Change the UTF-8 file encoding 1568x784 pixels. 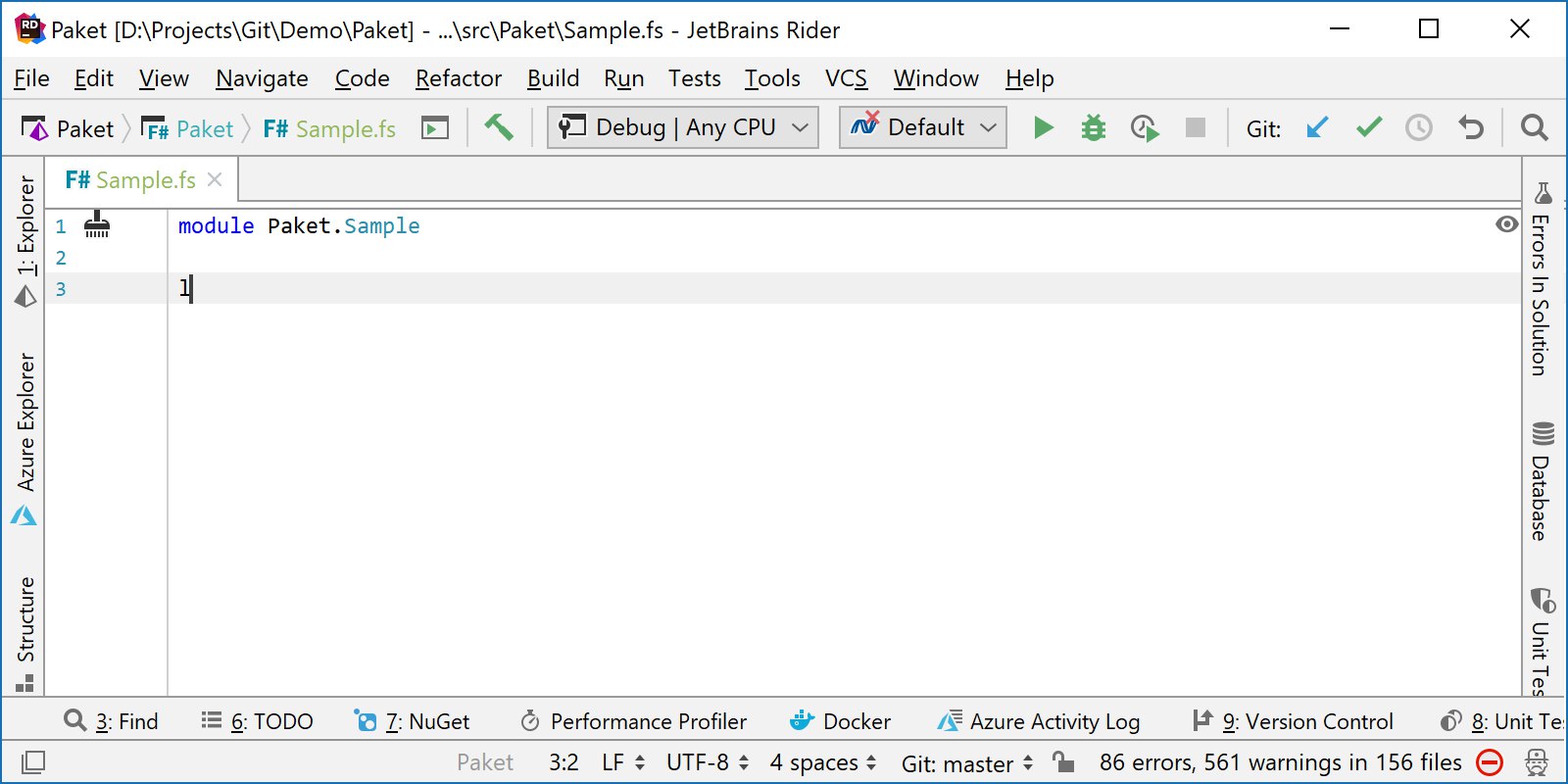pos(708,762)
